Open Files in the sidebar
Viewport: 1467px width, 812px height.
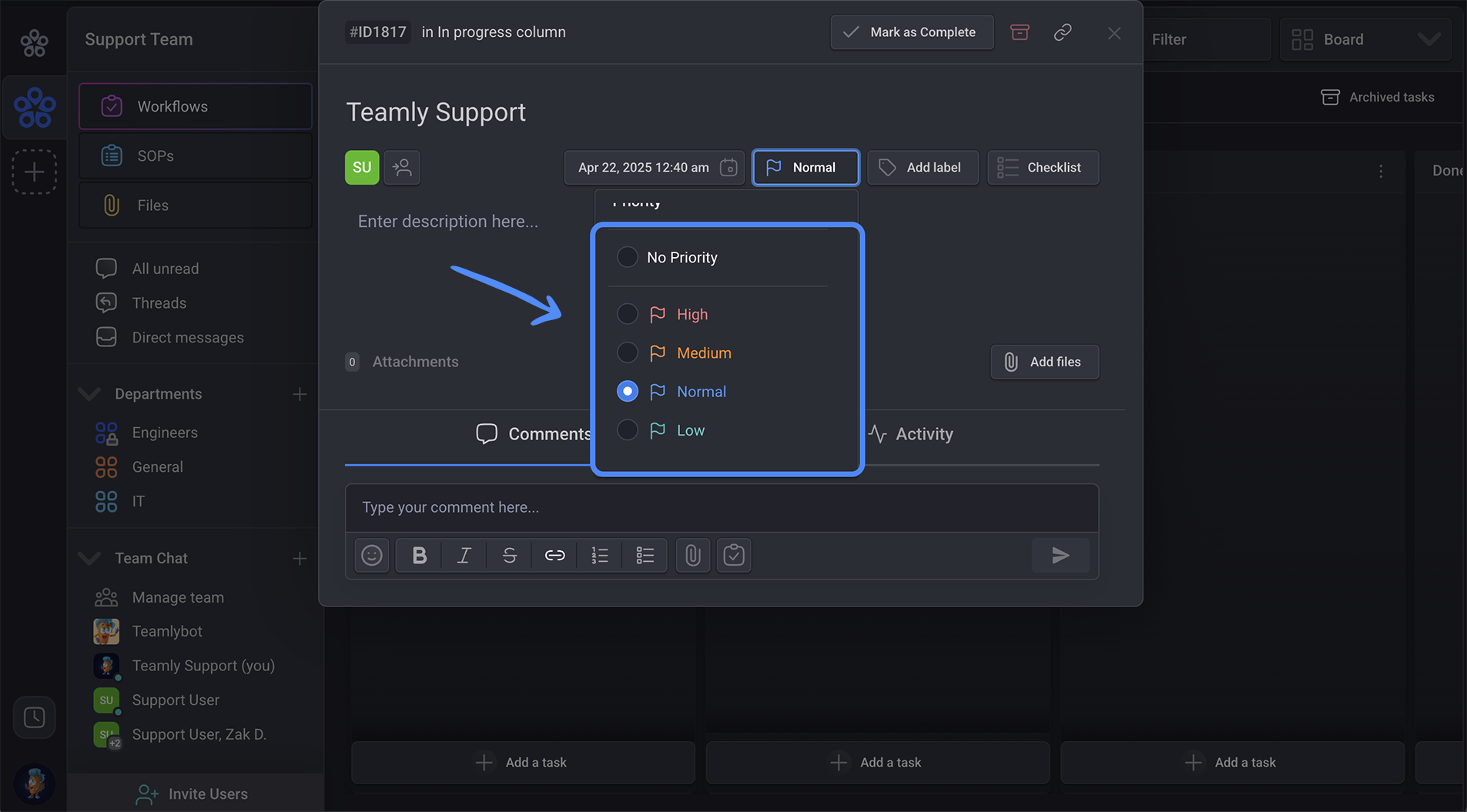click(196, 206)
